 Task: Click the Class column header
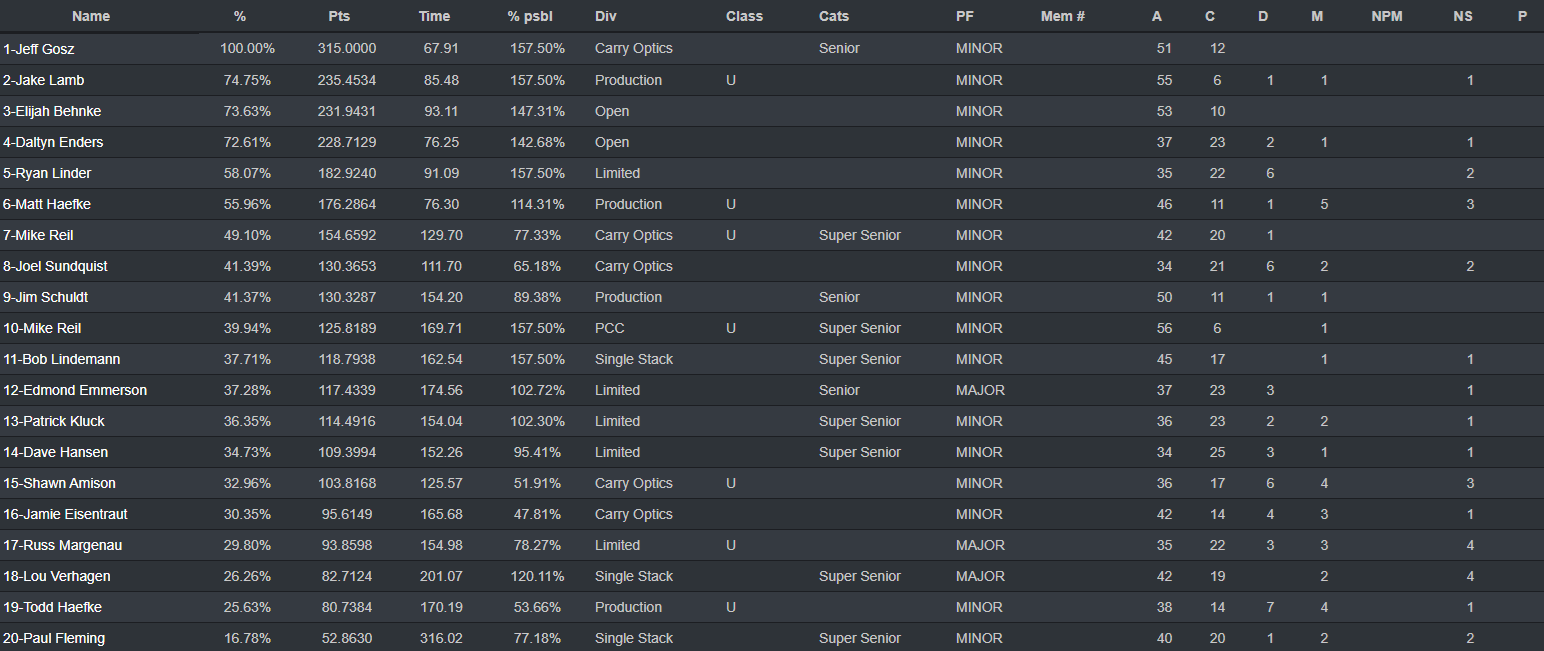744,16
